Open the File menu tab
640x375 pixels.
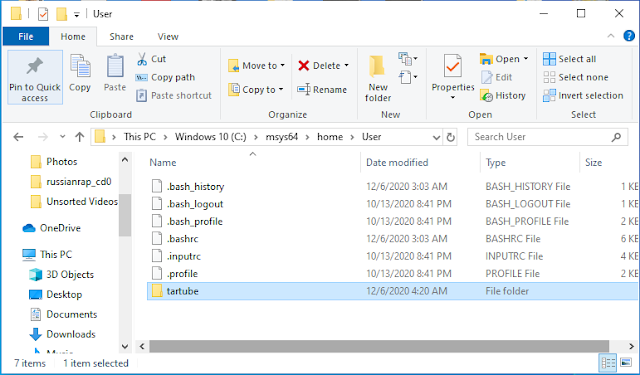[x=26, y=37]
